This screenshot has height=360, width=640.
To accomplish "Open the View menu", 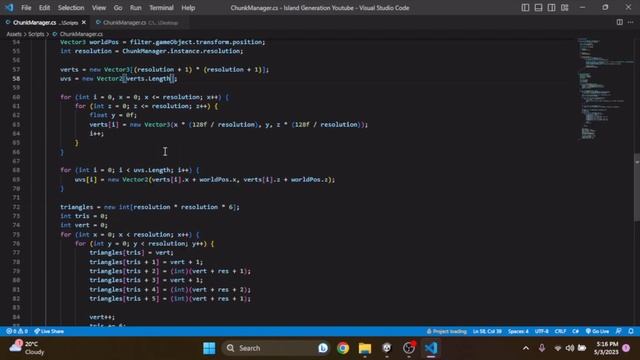I will [98, 8].
